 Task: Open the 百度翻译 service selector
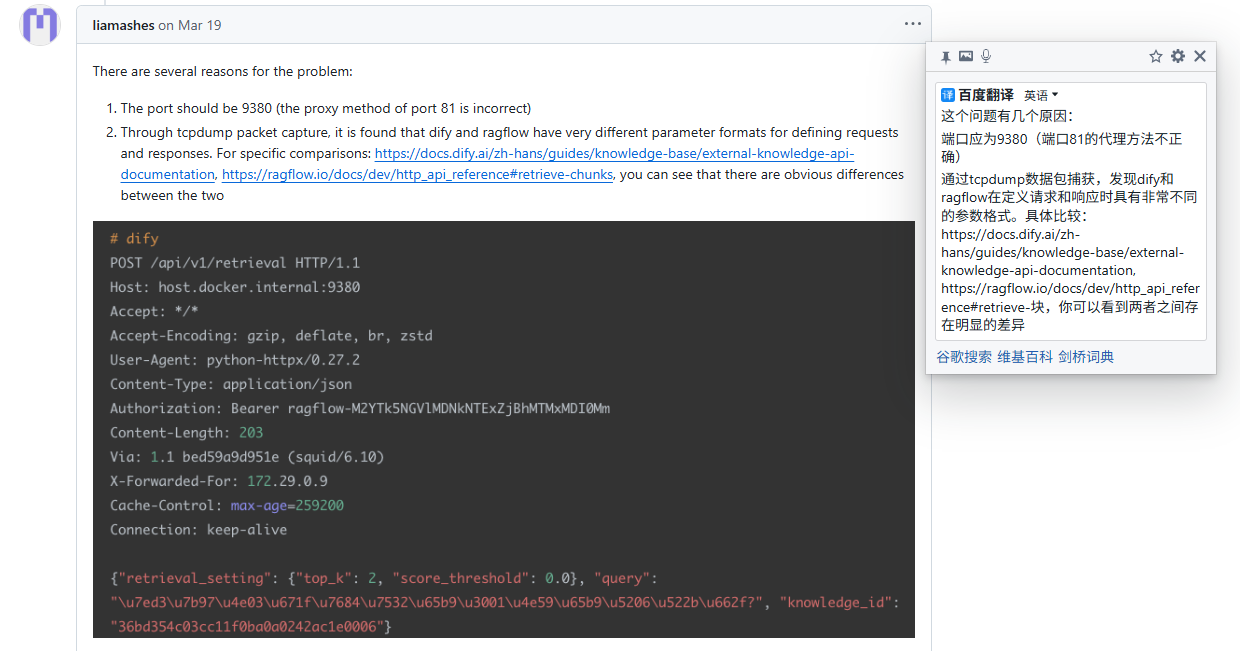(x=985, y=94)
